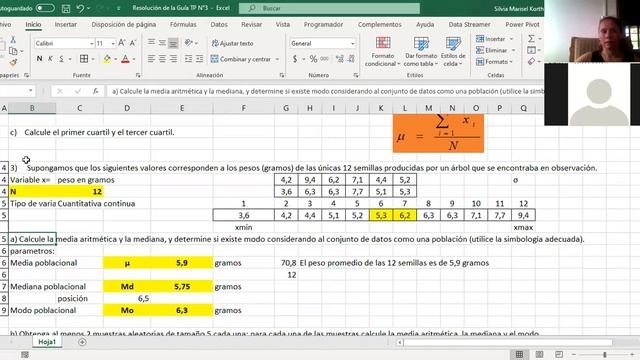The image size is (640, 360).
Task: Click the Increase Decimal icon
Action: click(x=340, y=59)
